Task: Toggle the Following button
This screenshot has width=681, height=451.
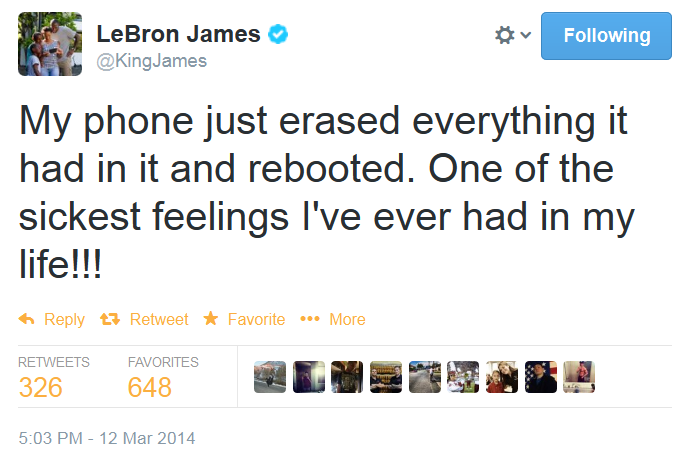Action: (x=606, y=36)
